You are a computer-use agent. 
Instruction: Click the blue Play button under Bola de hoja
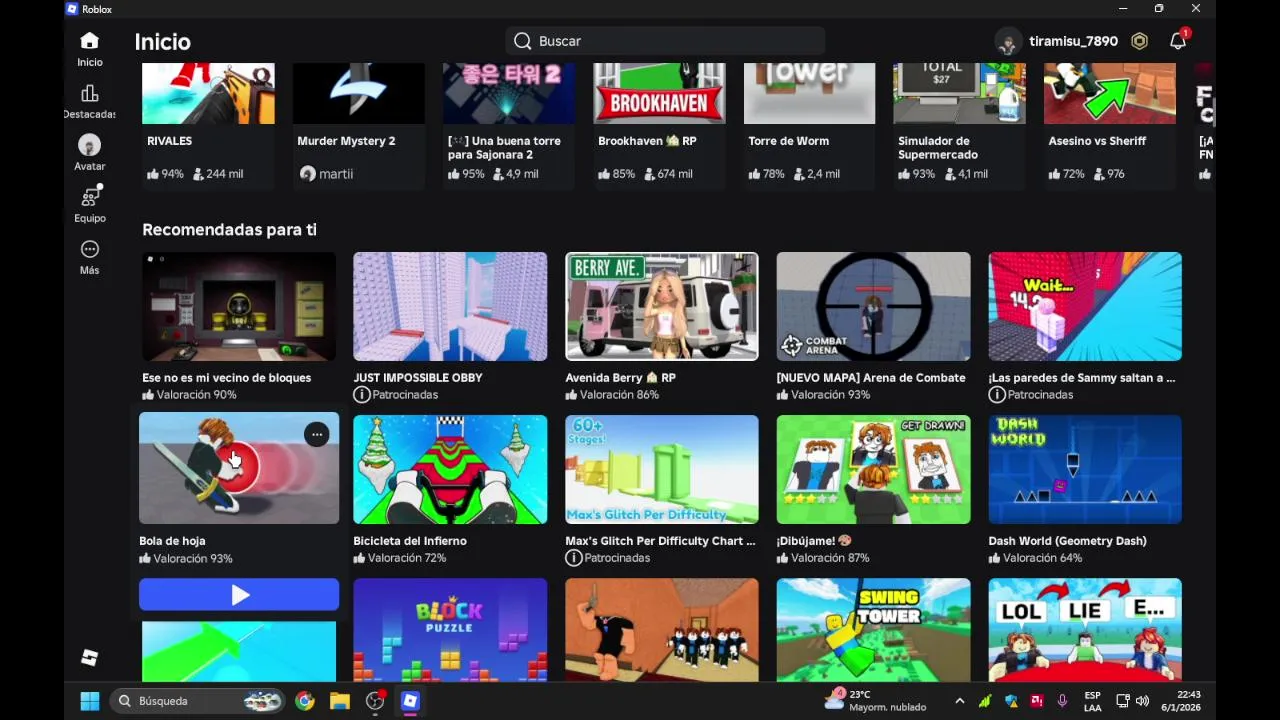pos(239,595)
